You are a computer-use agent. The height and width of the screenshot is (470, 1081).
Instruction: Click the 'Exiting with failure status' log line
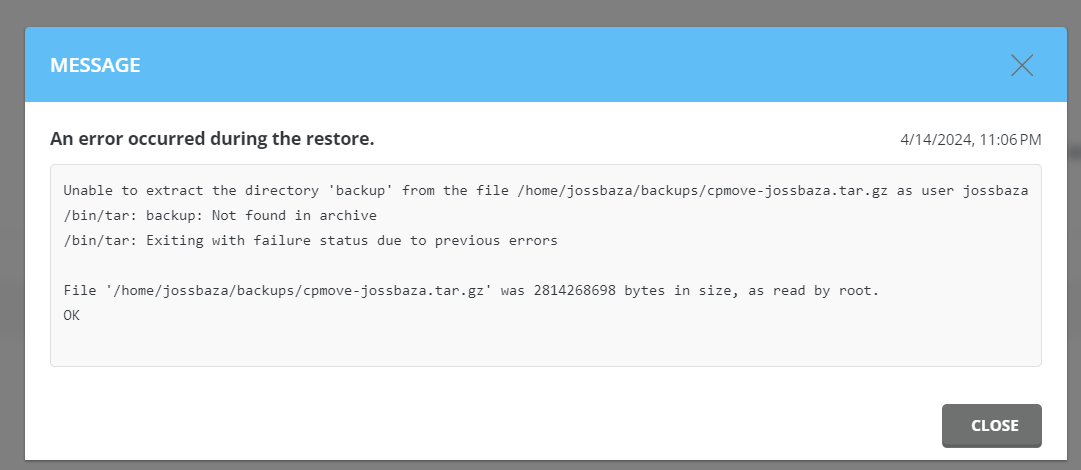(x=310, y=241)
